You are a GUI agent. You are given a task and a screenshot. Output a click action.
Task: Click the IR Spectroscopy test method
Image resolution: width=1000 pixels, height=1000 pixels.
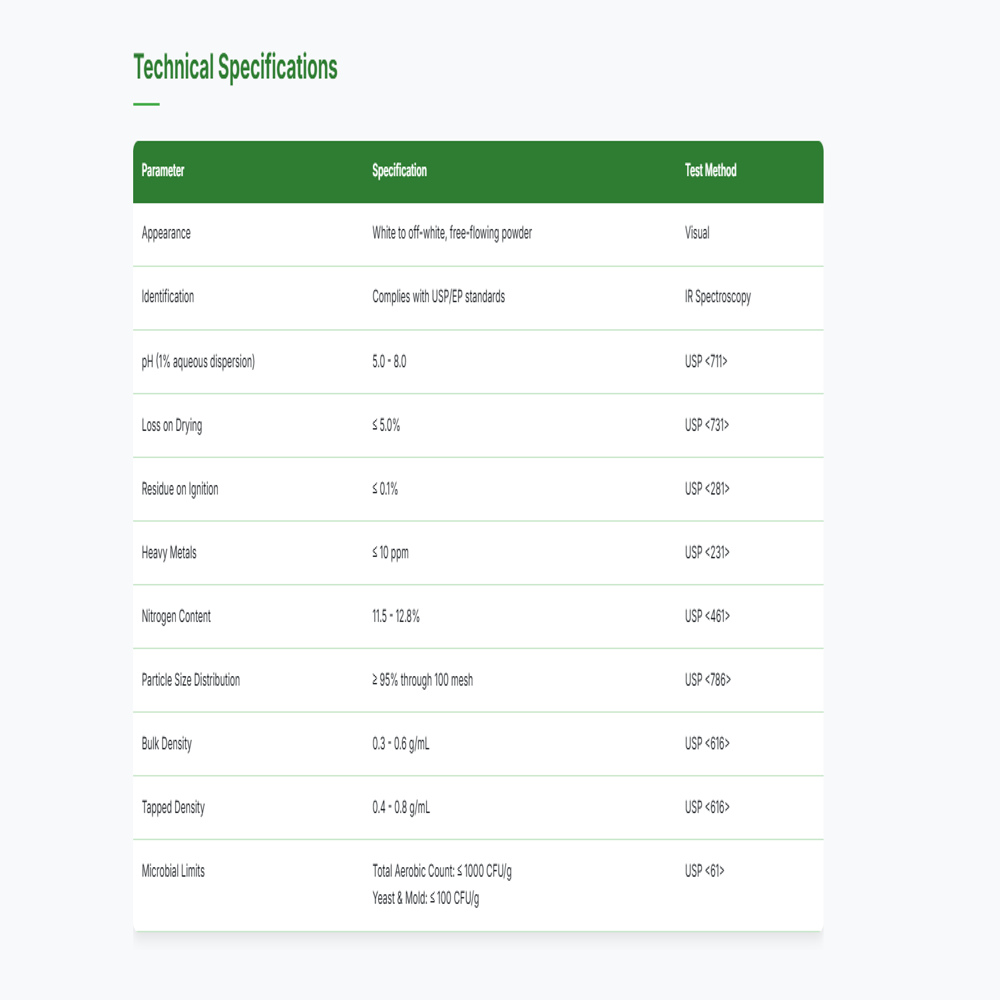point(717,297)
